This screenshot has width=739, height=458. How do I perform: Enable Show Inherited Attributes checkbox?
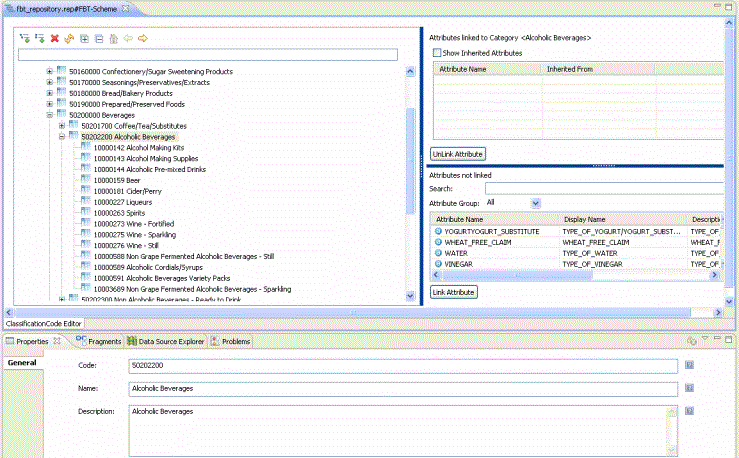(x=436, y=53)
